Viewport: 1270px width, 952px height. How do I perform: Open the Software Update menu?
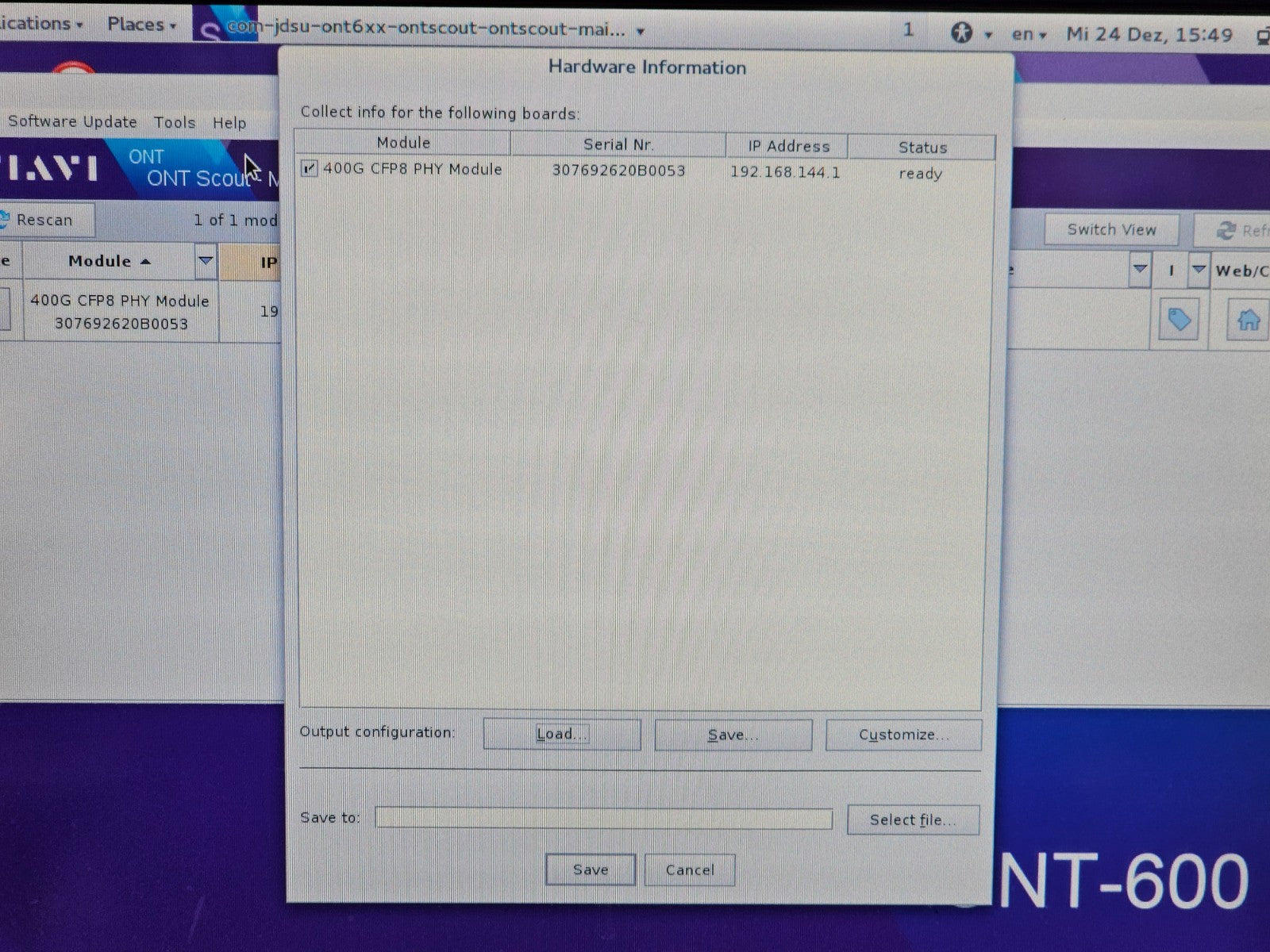(72, 121)
